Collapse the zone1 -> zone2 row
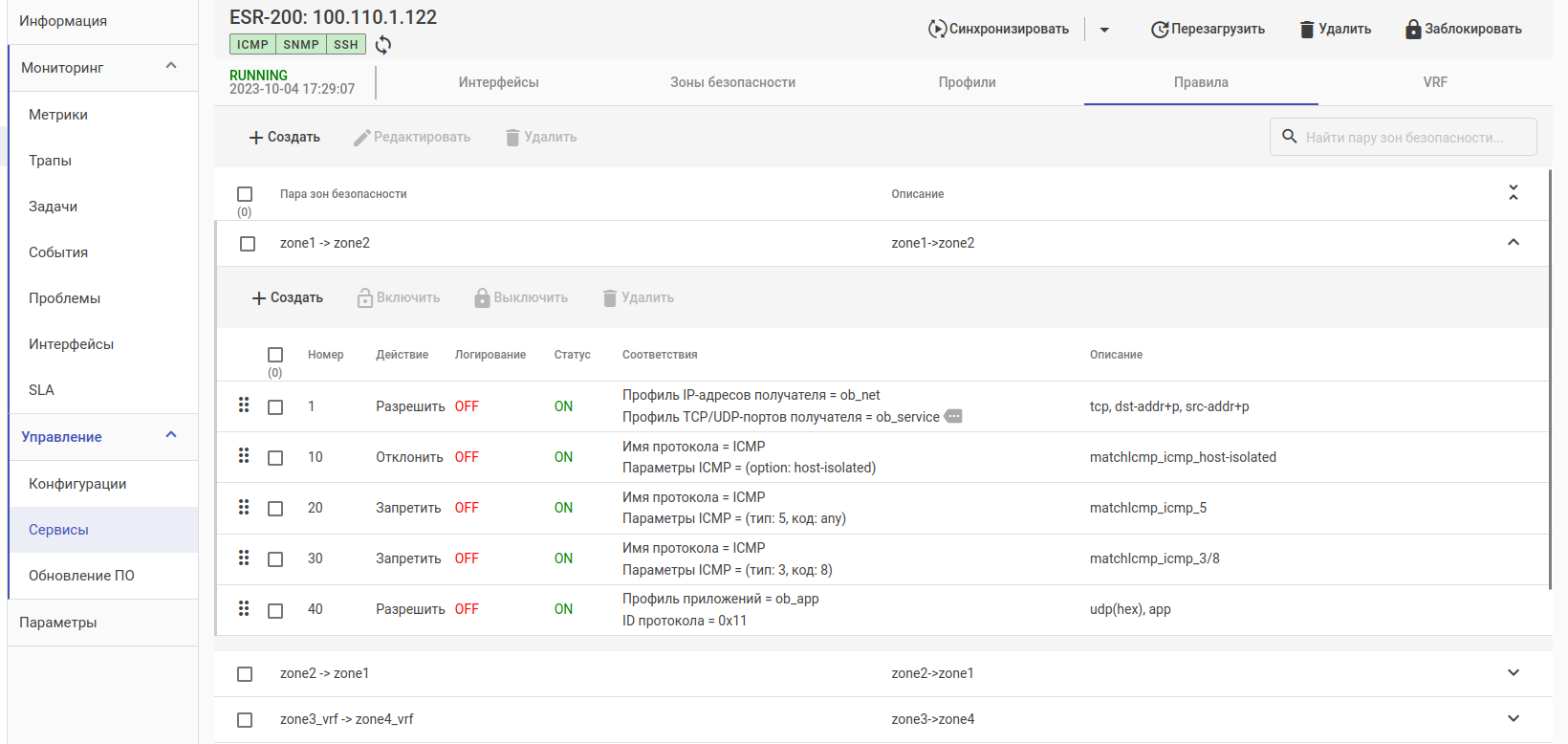Viewport: 1568px width, 744px height. pyautogui.click(x=1513, y=243)
